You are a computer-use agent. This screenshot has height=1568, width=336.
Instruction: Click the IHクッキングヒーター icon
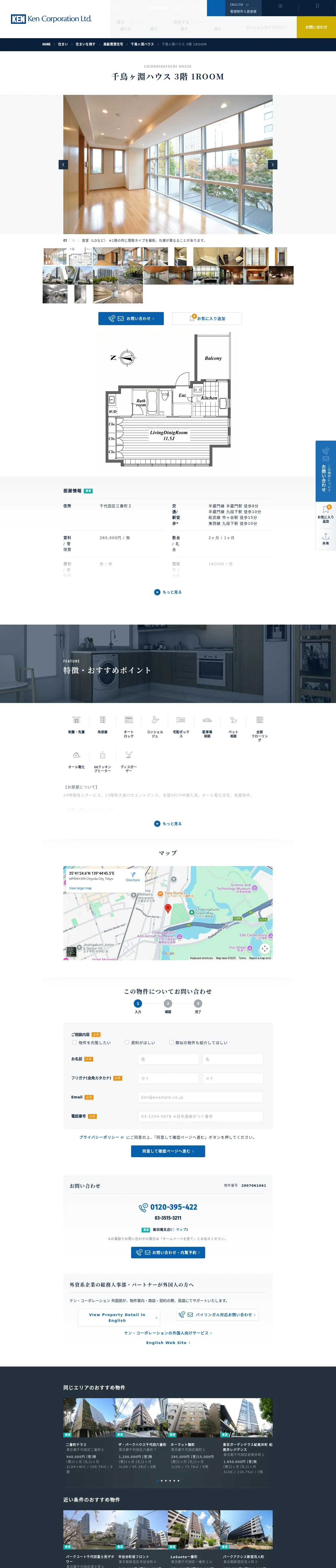(x=102, y=755)
